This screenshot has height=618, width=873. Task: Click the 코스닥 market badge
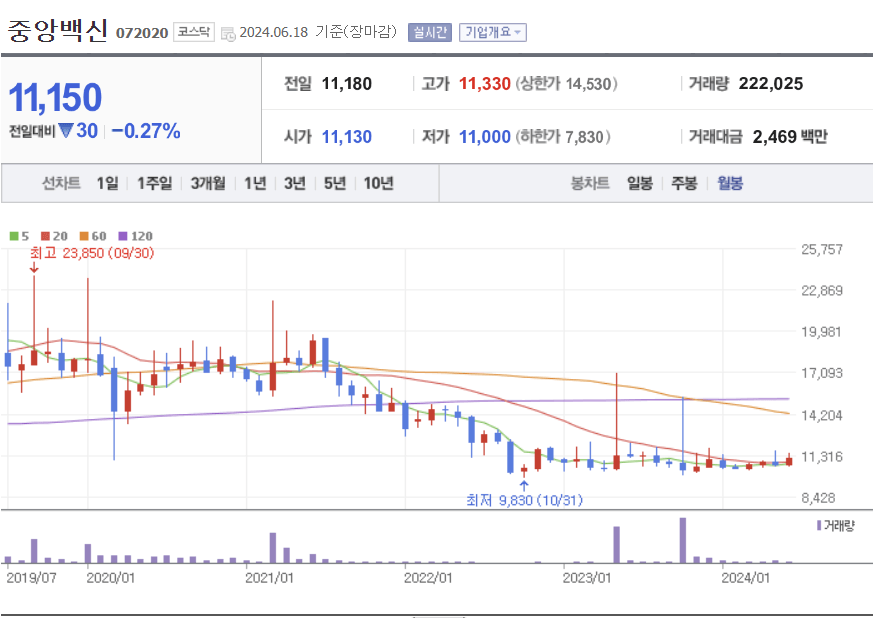tap(194, 32)
